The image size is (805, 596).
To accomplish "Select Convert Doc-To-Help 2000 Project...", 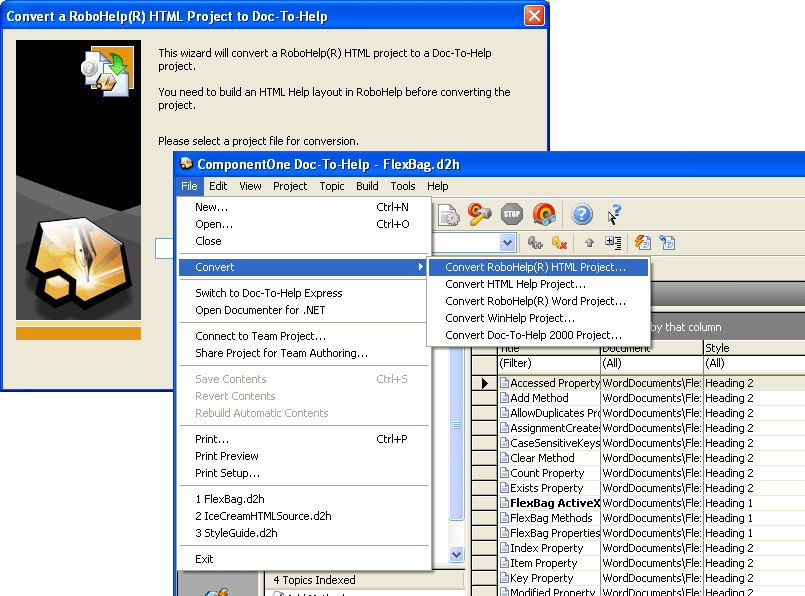I will [x=538, y=335].
